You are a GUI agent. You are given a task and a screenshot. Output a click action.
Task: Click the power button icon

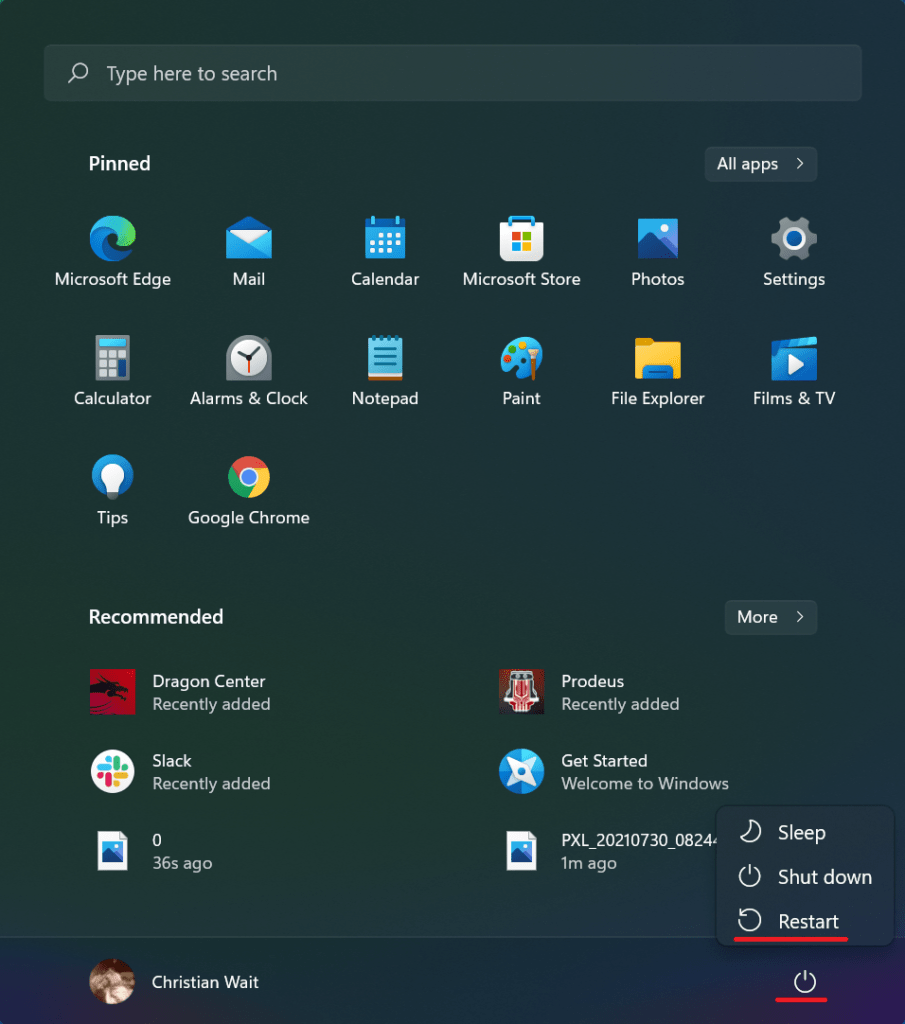[804, 982]
